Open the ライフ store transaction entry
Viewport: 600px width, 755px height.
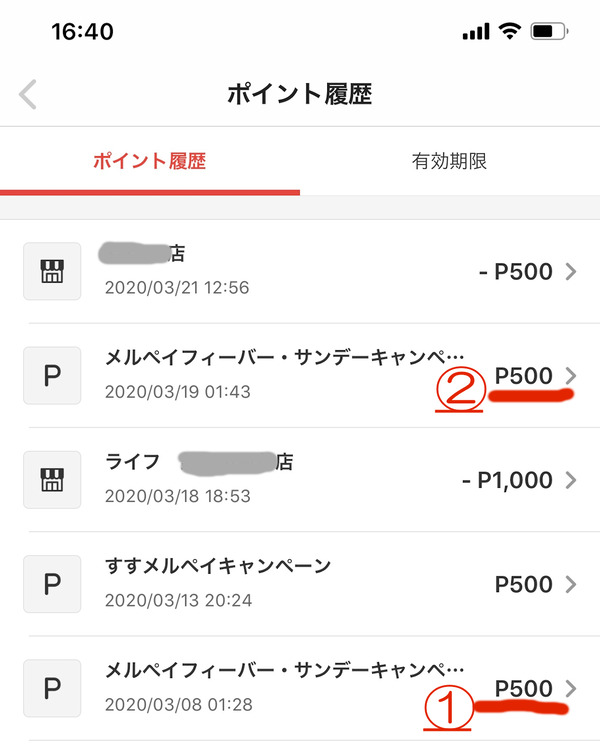300,480
